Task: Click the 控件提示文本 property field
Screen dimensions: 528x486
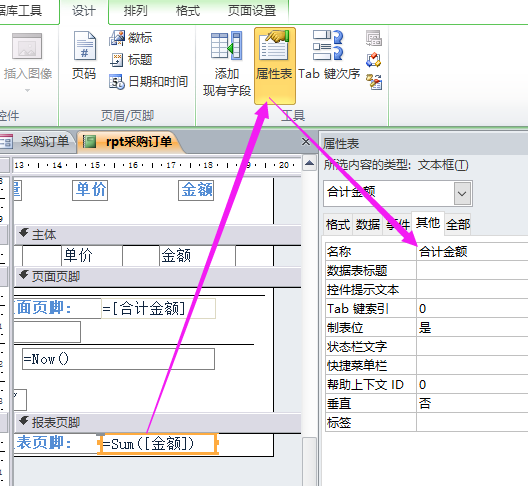Action: [x=472, y=289]
